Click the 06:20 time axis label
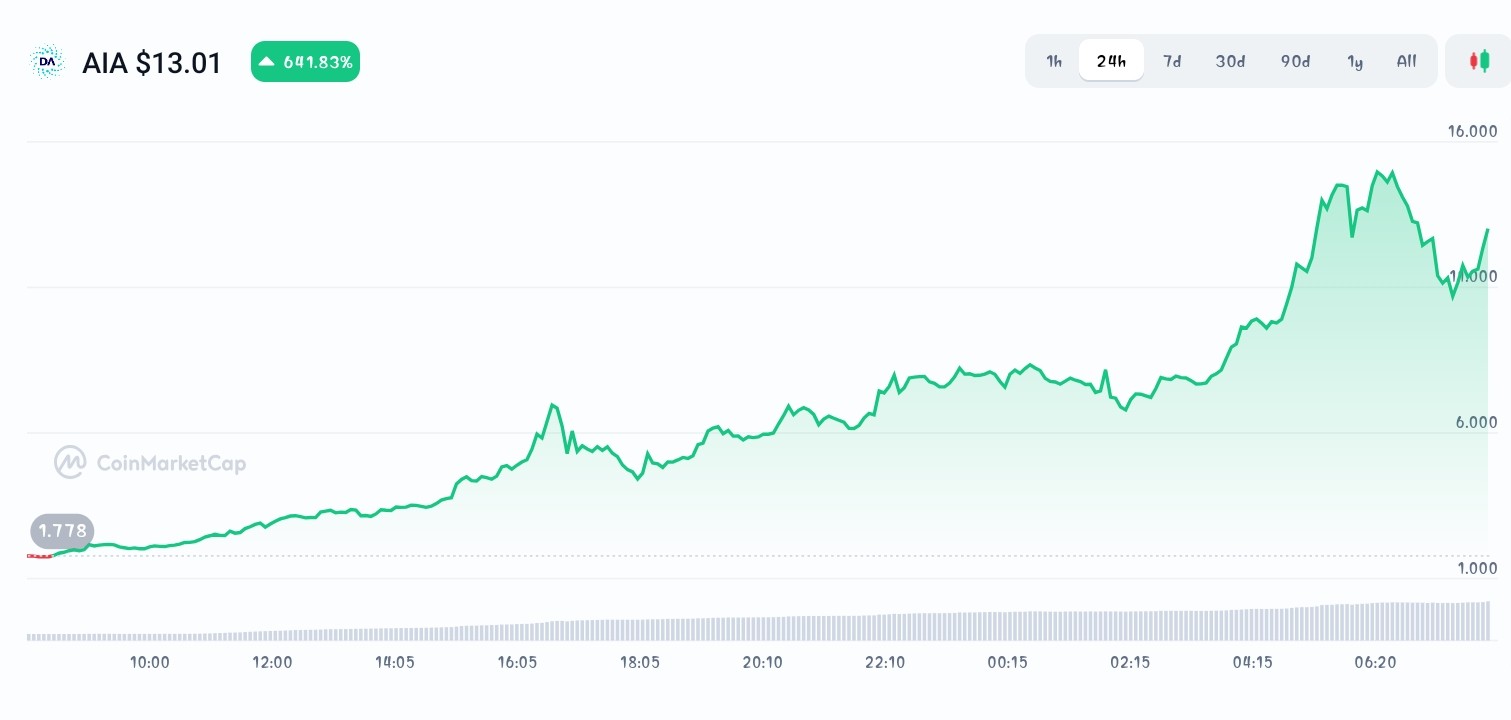 [1375, 662]
